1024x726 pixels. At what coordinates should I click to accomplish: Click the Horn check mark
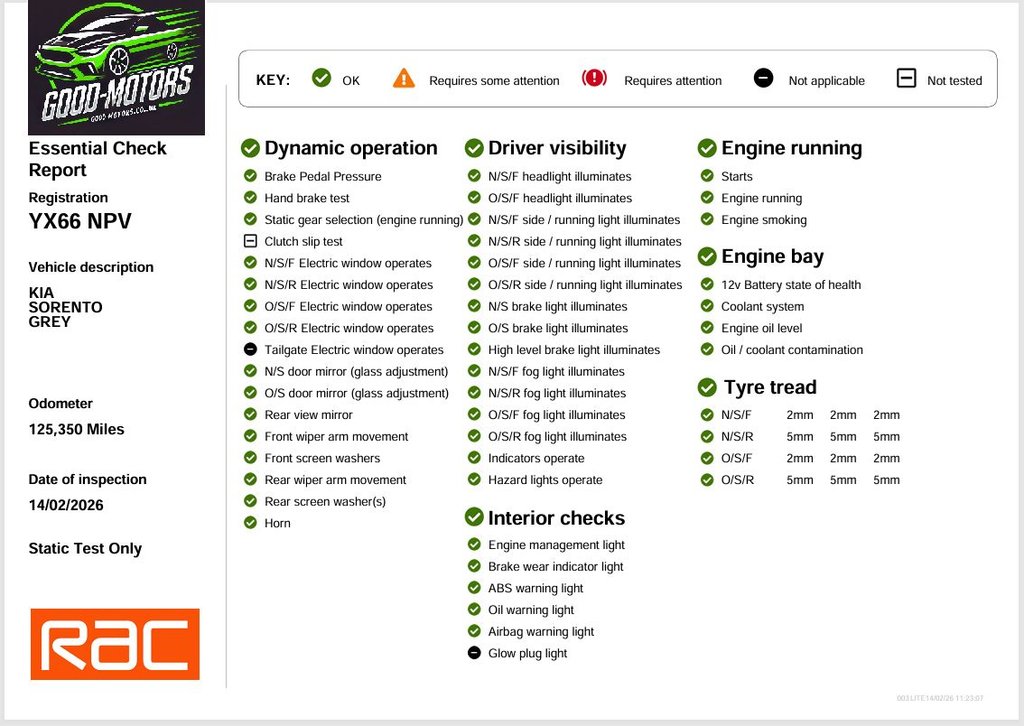pos(250,523)
